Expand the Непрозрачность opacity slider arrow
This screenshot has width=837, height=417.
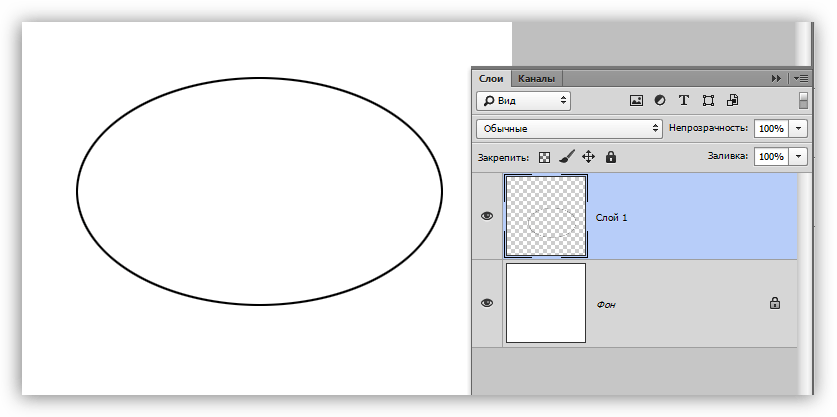point(798,129)
